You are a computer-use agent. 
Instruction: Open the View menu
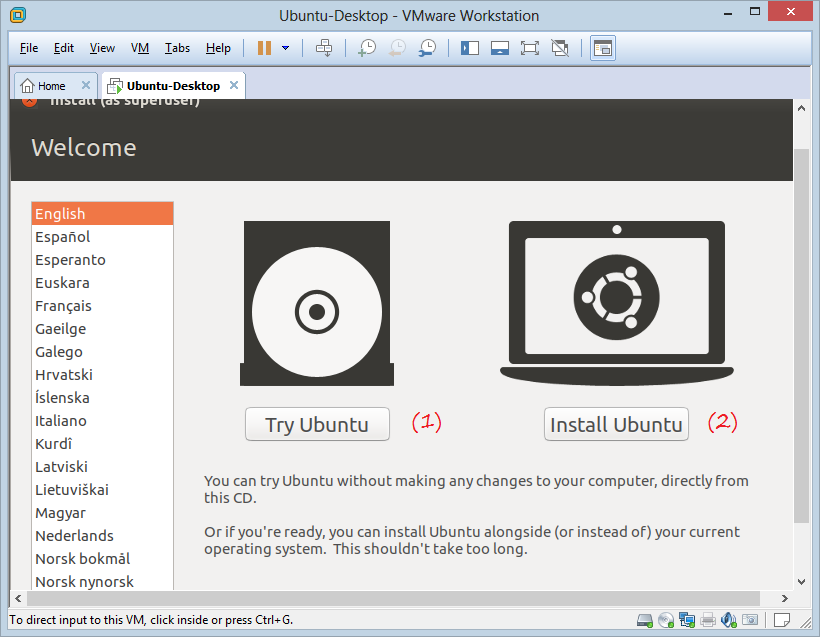click(x=102, y=48)
